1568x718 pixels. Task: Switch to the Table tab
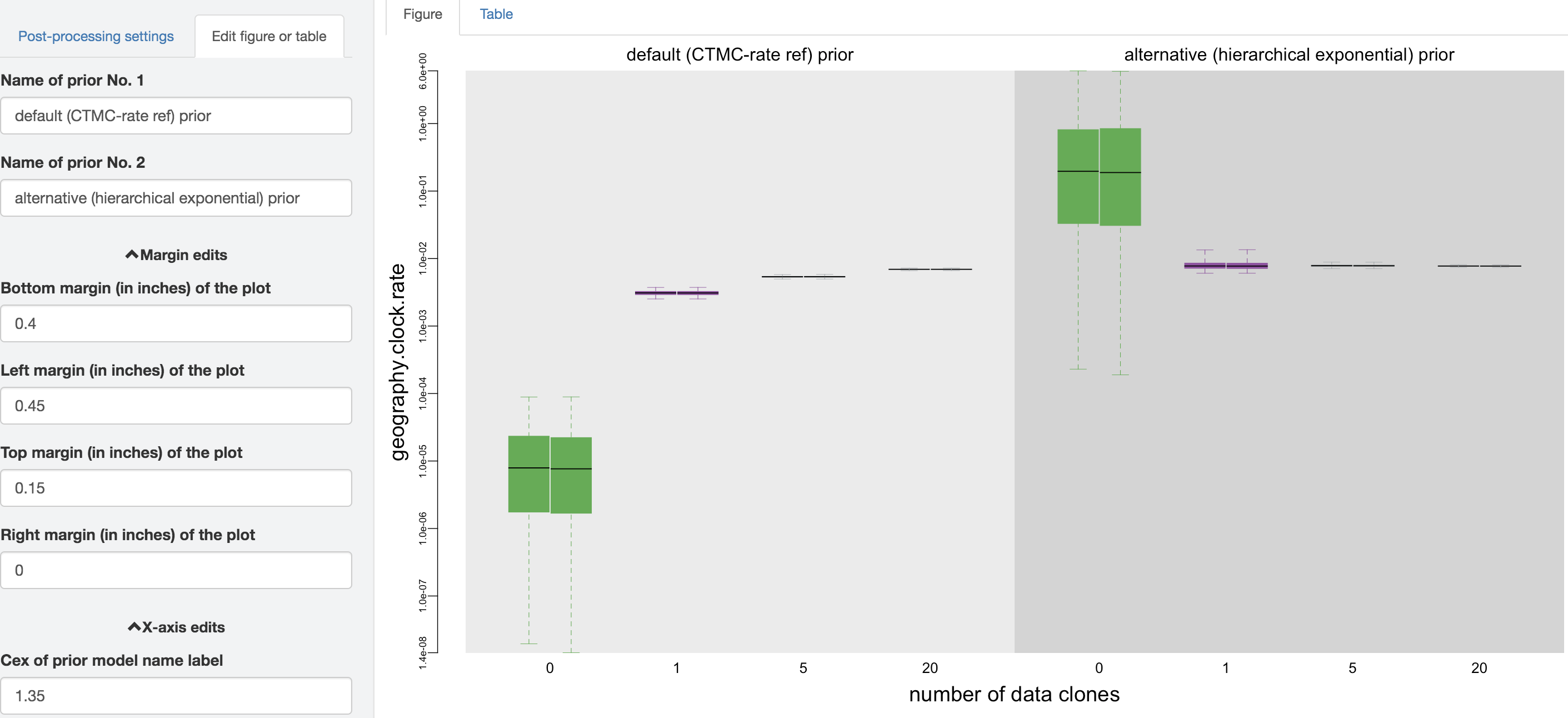click(496, 14)
